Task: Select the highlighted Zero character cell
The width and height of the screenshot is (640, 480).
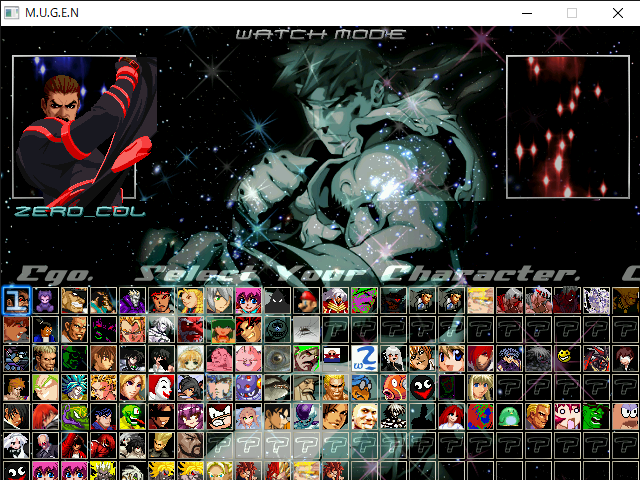Action: tap(16, 301)
